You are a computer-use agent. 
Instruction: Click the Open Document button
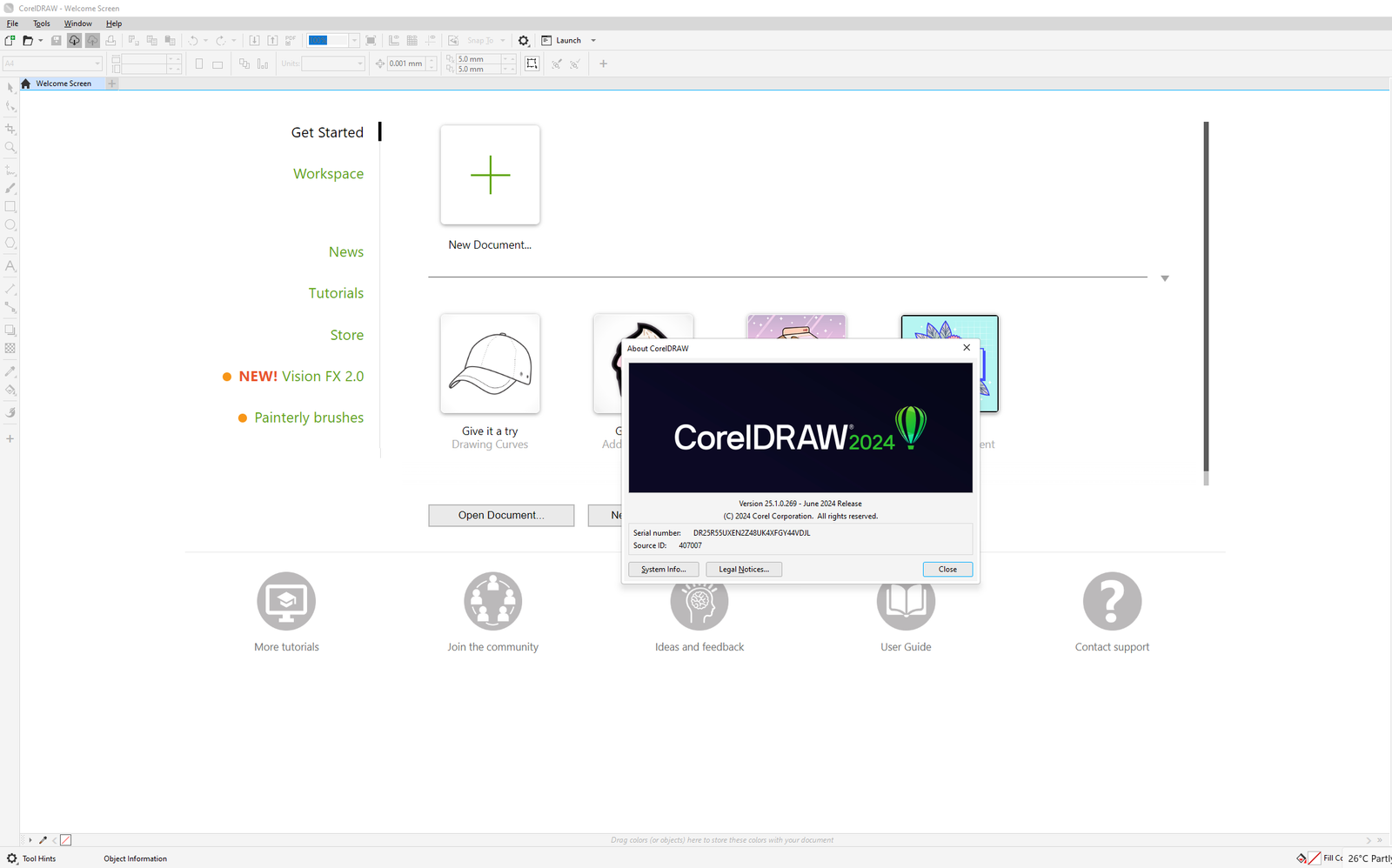tap(501, 516)
